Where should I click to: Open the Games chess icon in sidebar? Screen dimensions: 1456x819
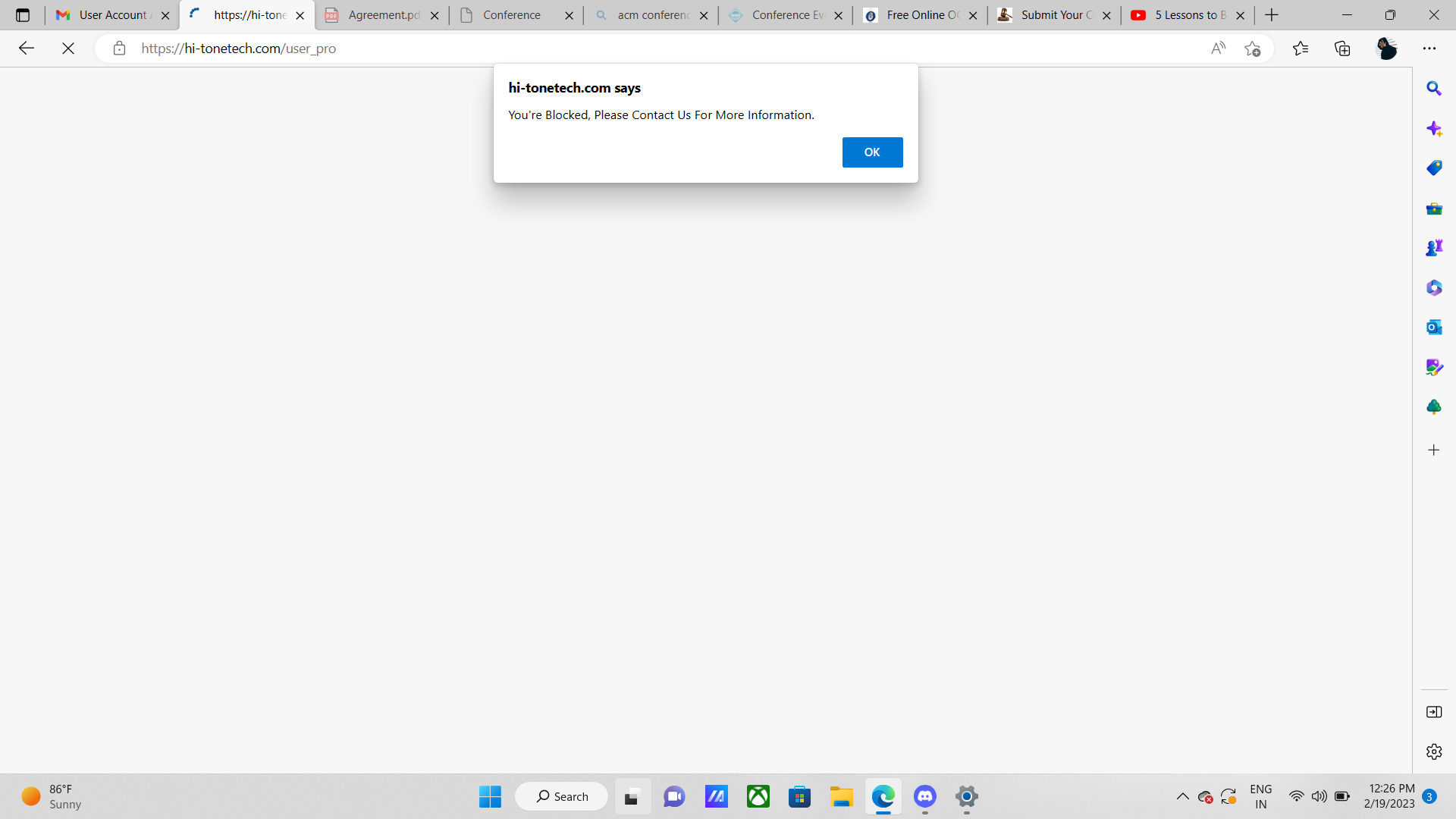(1433, 248)
